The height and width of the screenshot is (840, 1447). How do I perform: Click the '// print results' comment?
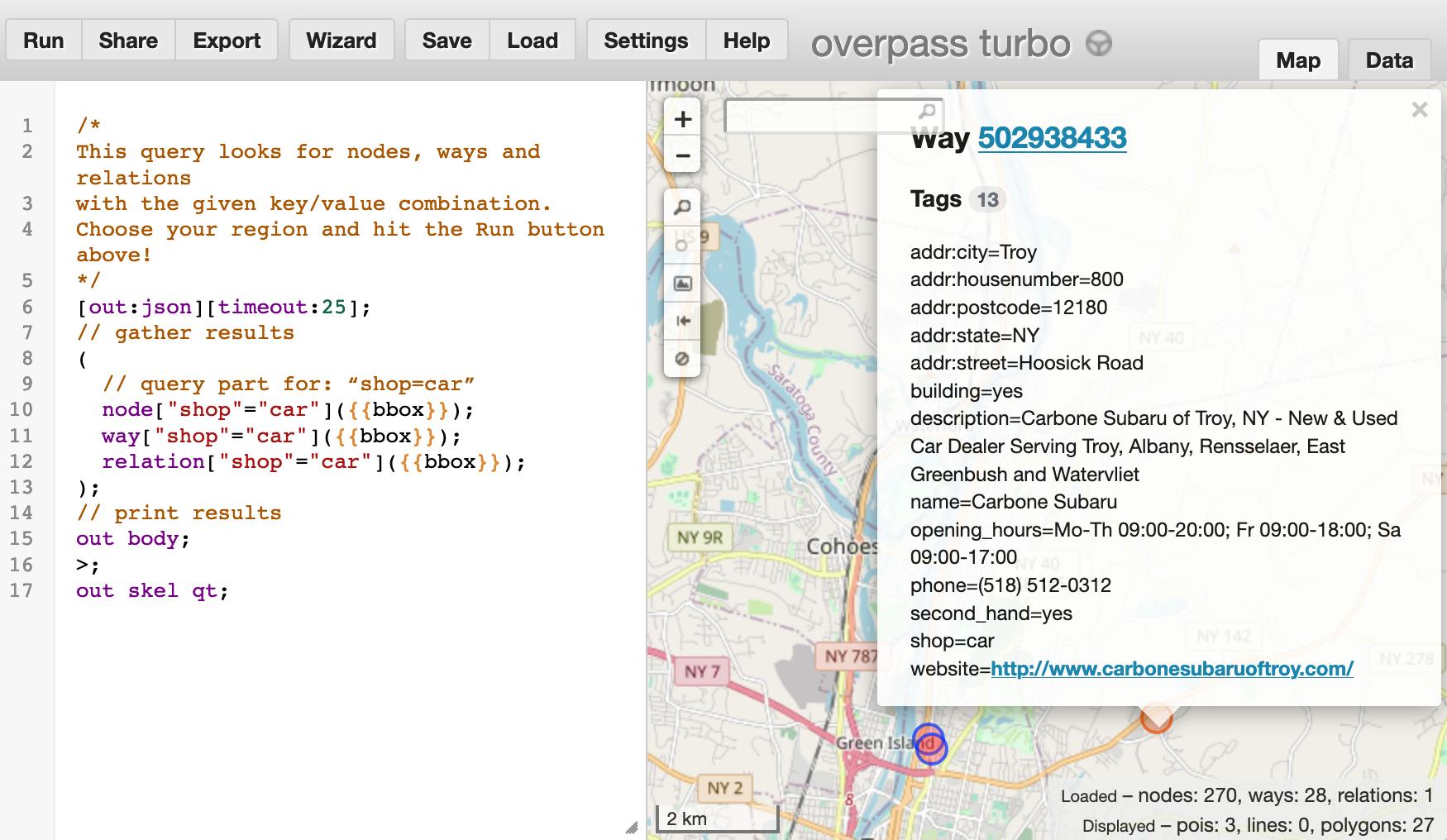click(x=179, y=513)
